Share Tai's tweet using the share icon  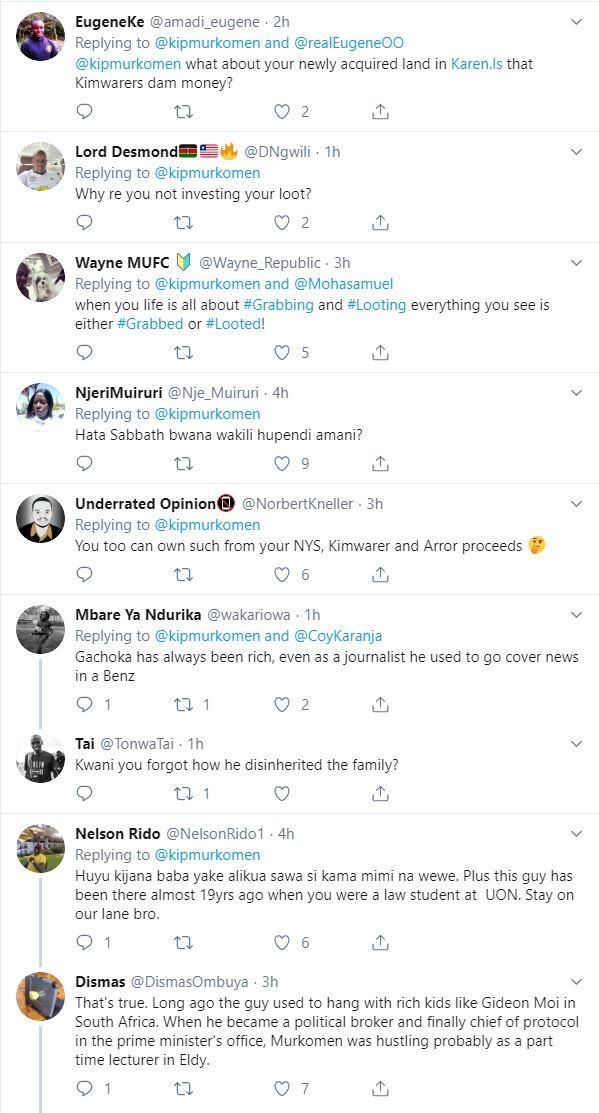(x=380, y=793)
